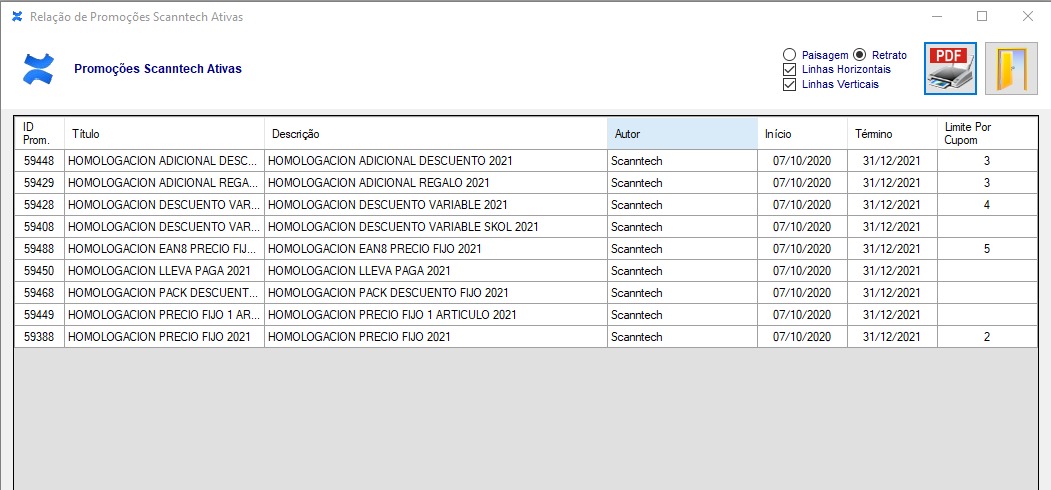Viewport: 1051px width, 490px height.
Task: Click description HOMOLOGACION PACK DESCUENTO FIJO 2021
Action: click(x=436, y=293)
